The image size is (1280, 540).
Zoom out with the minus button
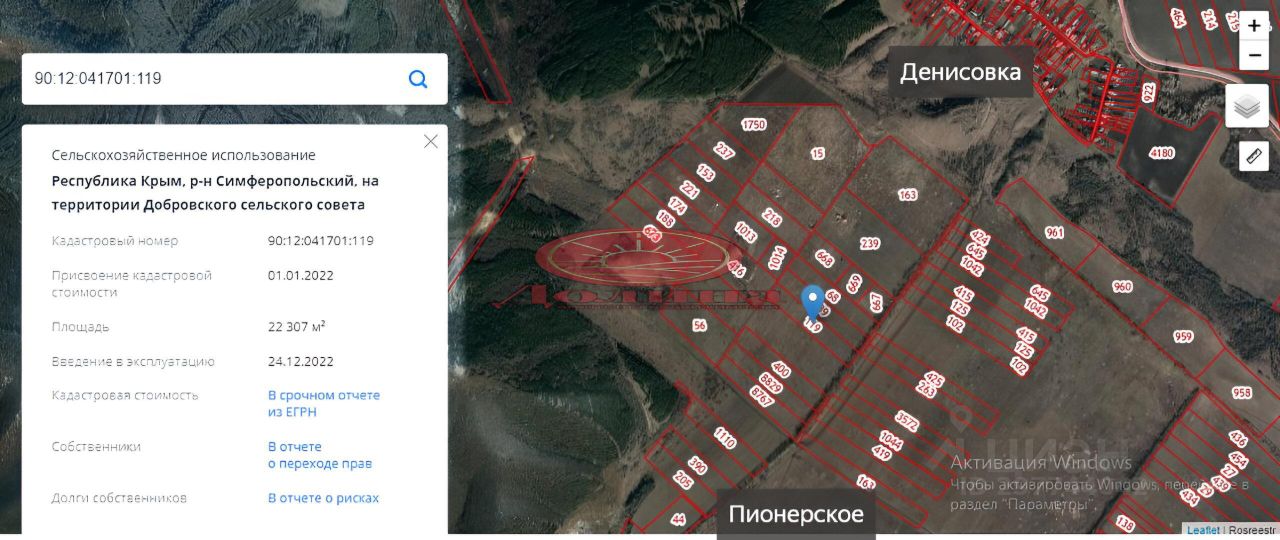point(1254,55)
